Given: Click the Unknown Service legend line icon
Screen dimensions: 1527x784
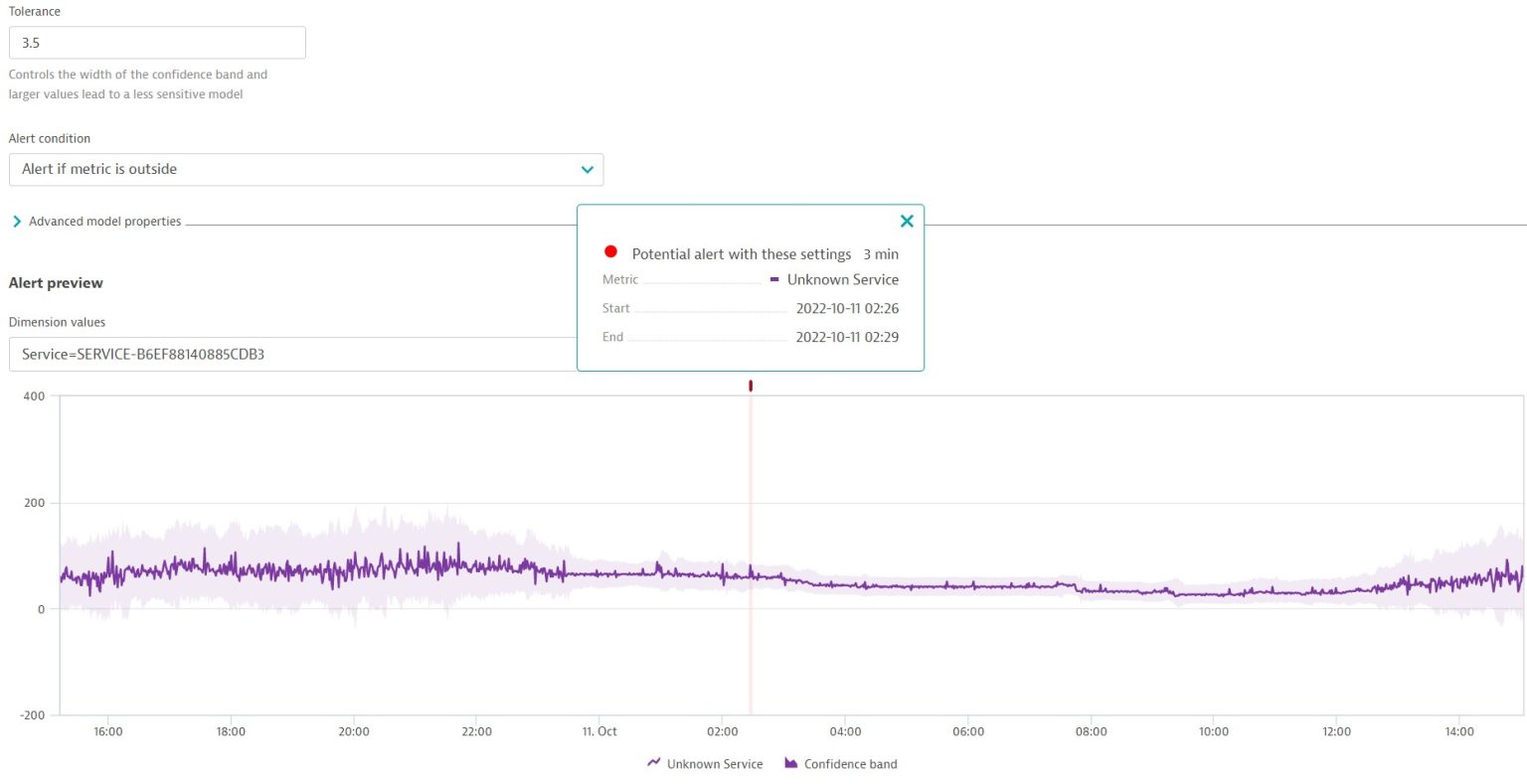Looking at the screenshot, I should 654,763.
